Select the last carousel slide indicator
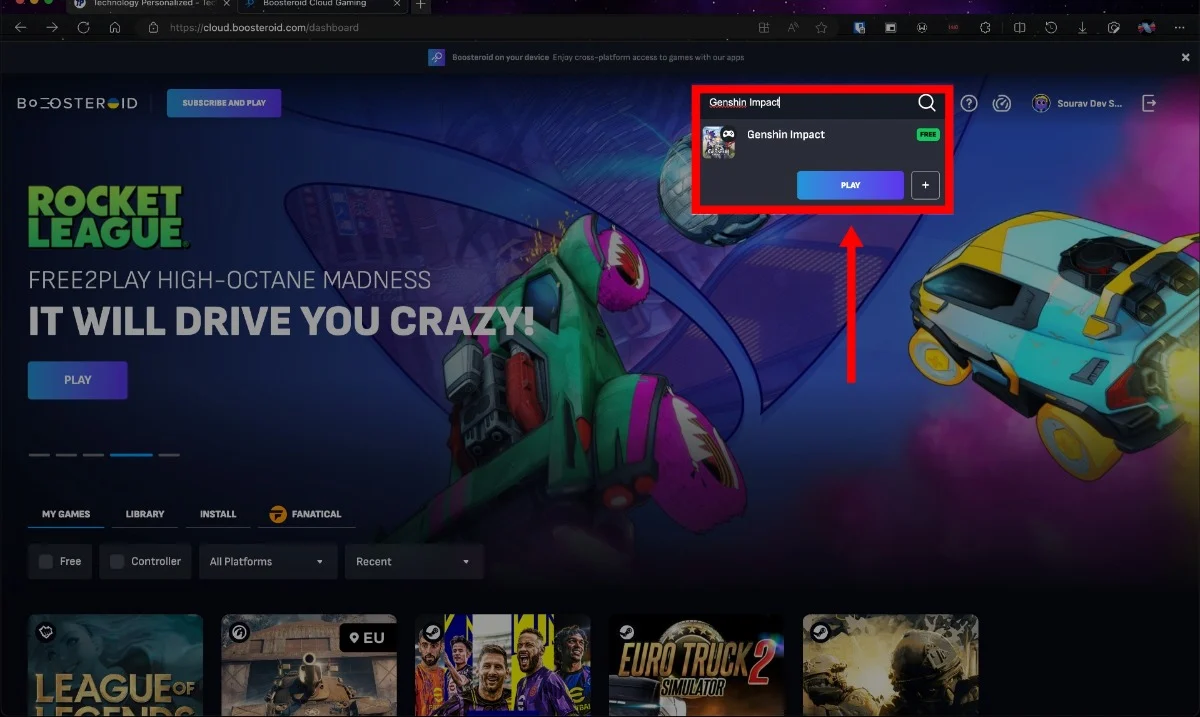Screen dimensions: 1200x717 169,455
